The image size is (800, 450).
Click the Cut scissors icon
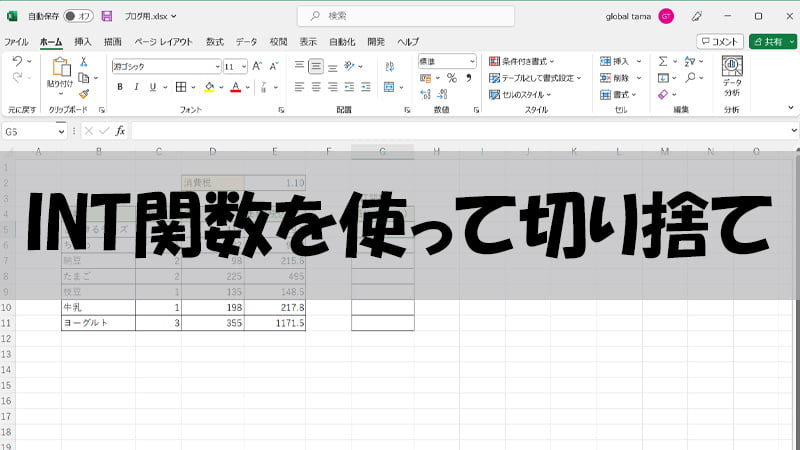[x=84, y=62]
